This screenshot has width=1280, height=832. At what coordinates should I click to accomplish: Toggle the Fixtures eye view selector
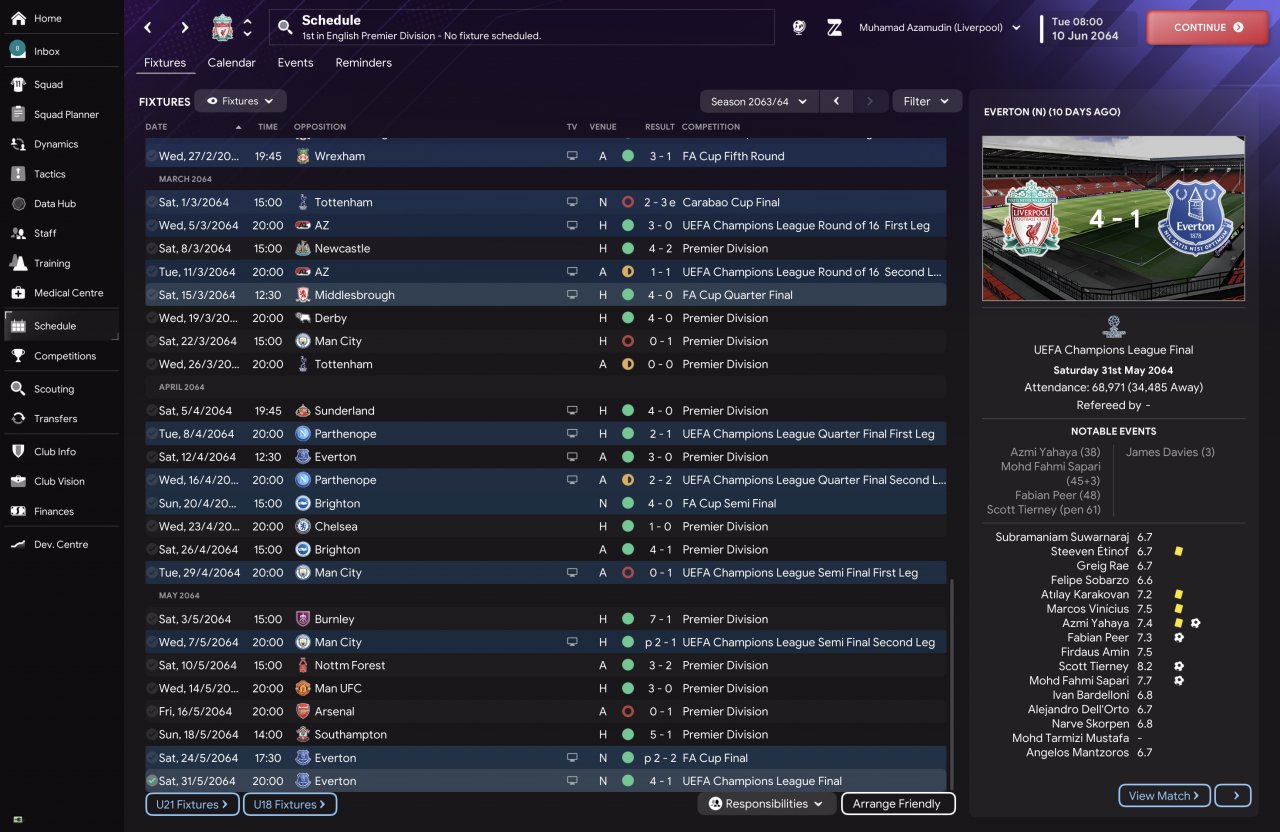[240, 101]
